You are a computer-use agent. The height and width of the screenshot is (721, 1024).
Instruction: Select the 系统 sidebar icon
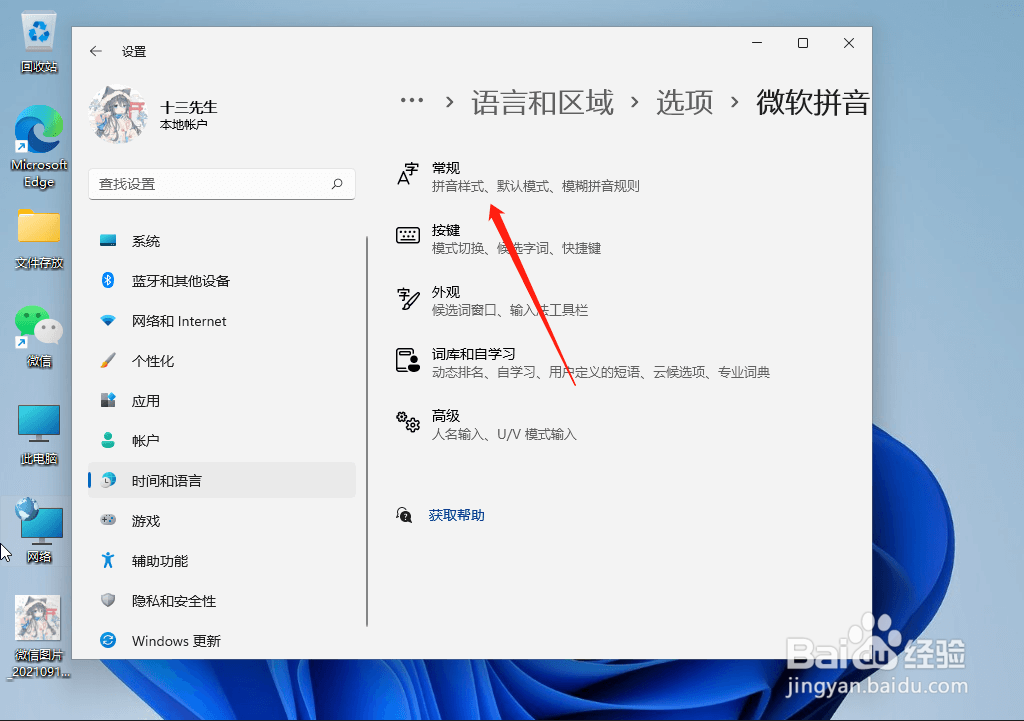pyautogui.click(x=108, y=241)
